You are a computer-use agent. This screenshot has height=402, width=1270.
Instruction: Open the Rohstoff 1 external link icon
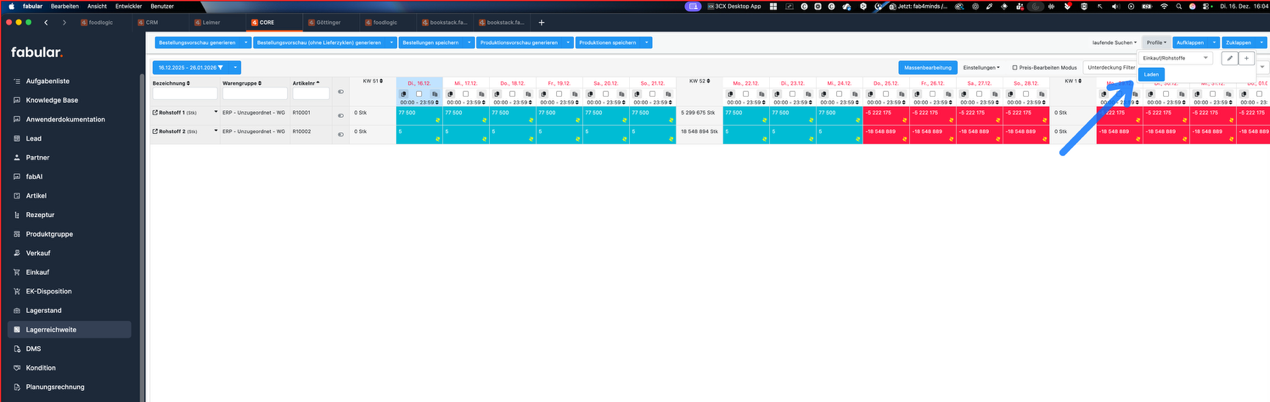pos(155,113)
